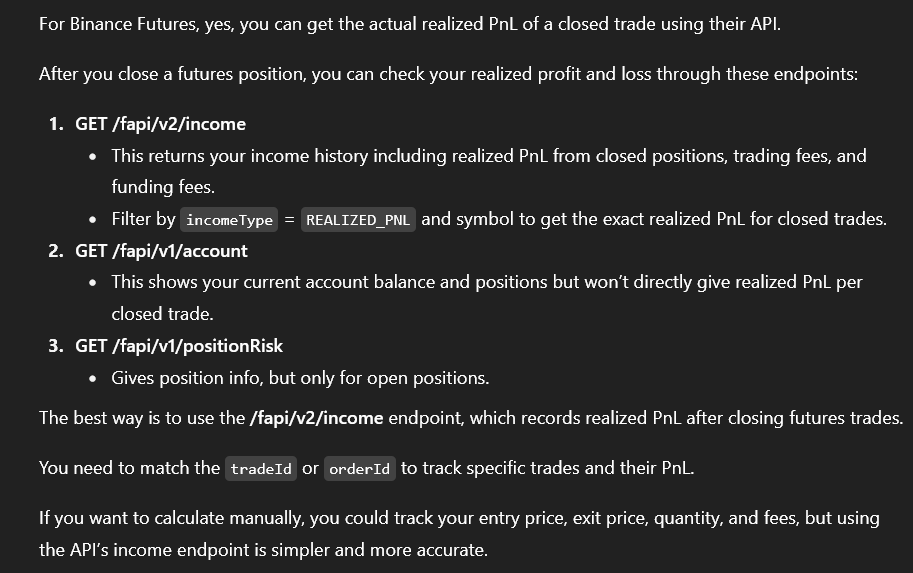Click the 'Filter by' bullet text
This screenshot has height=573, width=913.
coord(143,219)
